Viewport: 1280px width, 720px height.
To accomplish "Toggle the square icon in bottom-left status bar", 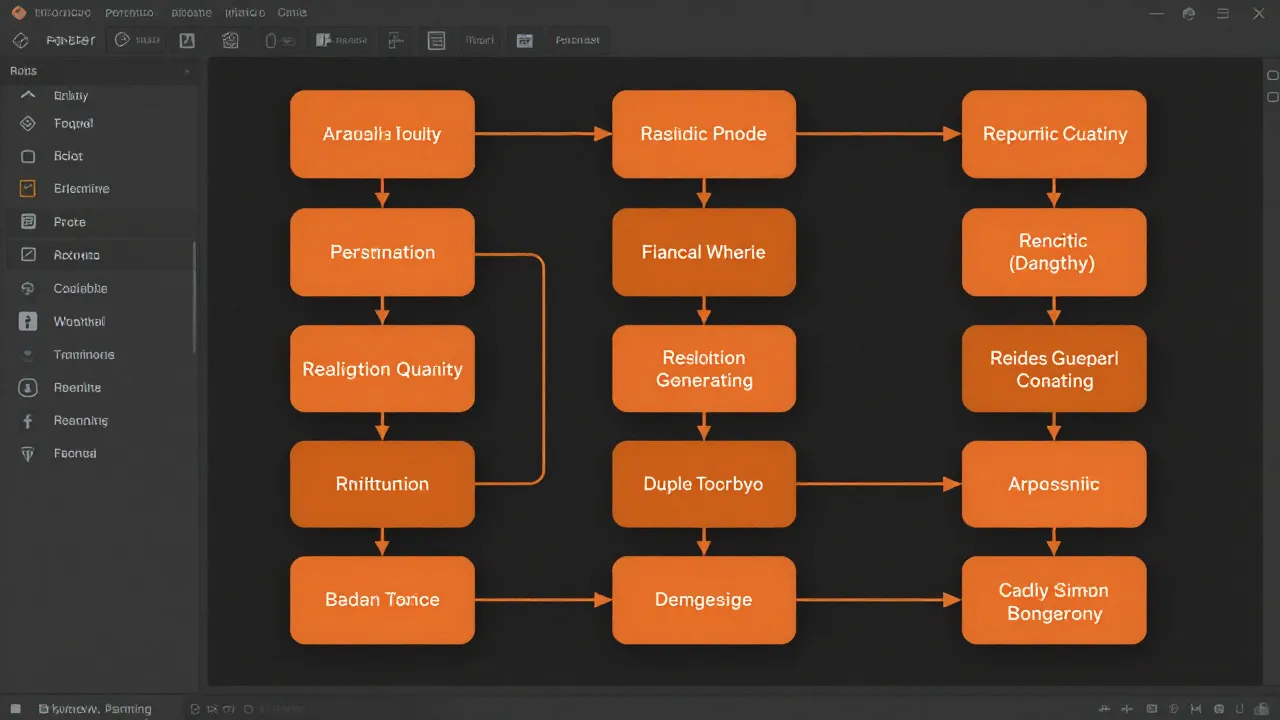I will point(17,709).
